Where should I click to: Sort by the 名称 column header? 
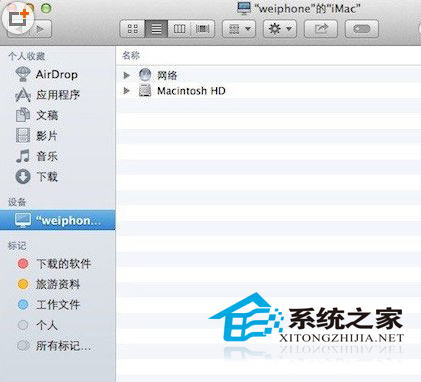269,56
